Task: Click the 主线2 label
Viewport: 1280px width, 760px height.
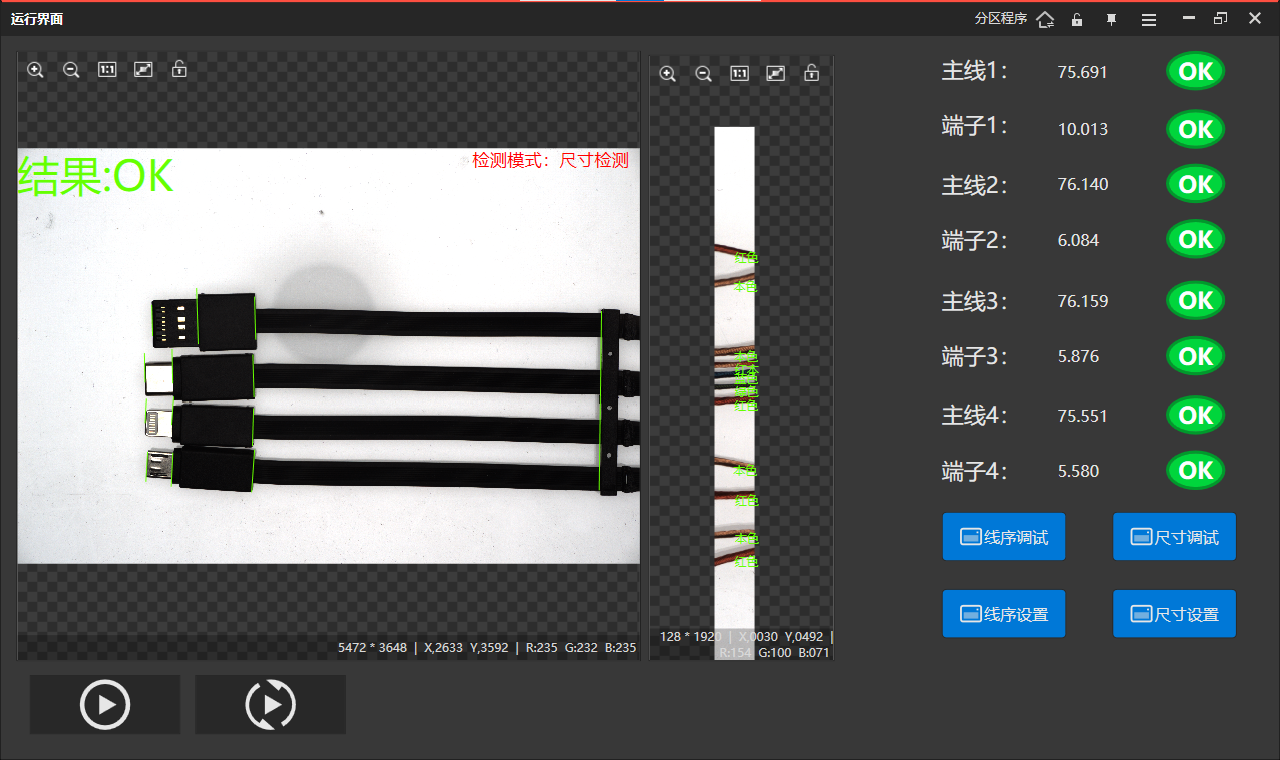Action: click(975, 185)
